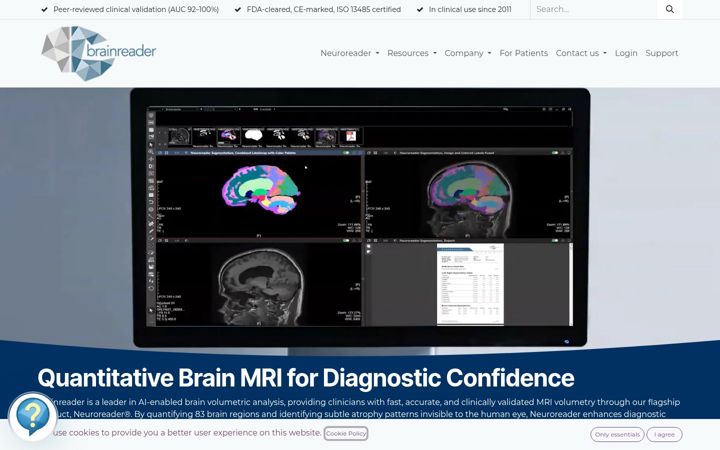The image size is (720, 450).
Task: Focus the Search input field
Action: (594, 9)
